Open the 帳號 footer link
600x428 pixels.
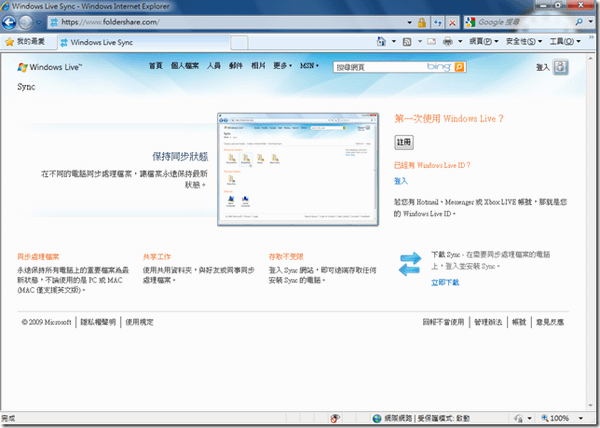[519, 322]
